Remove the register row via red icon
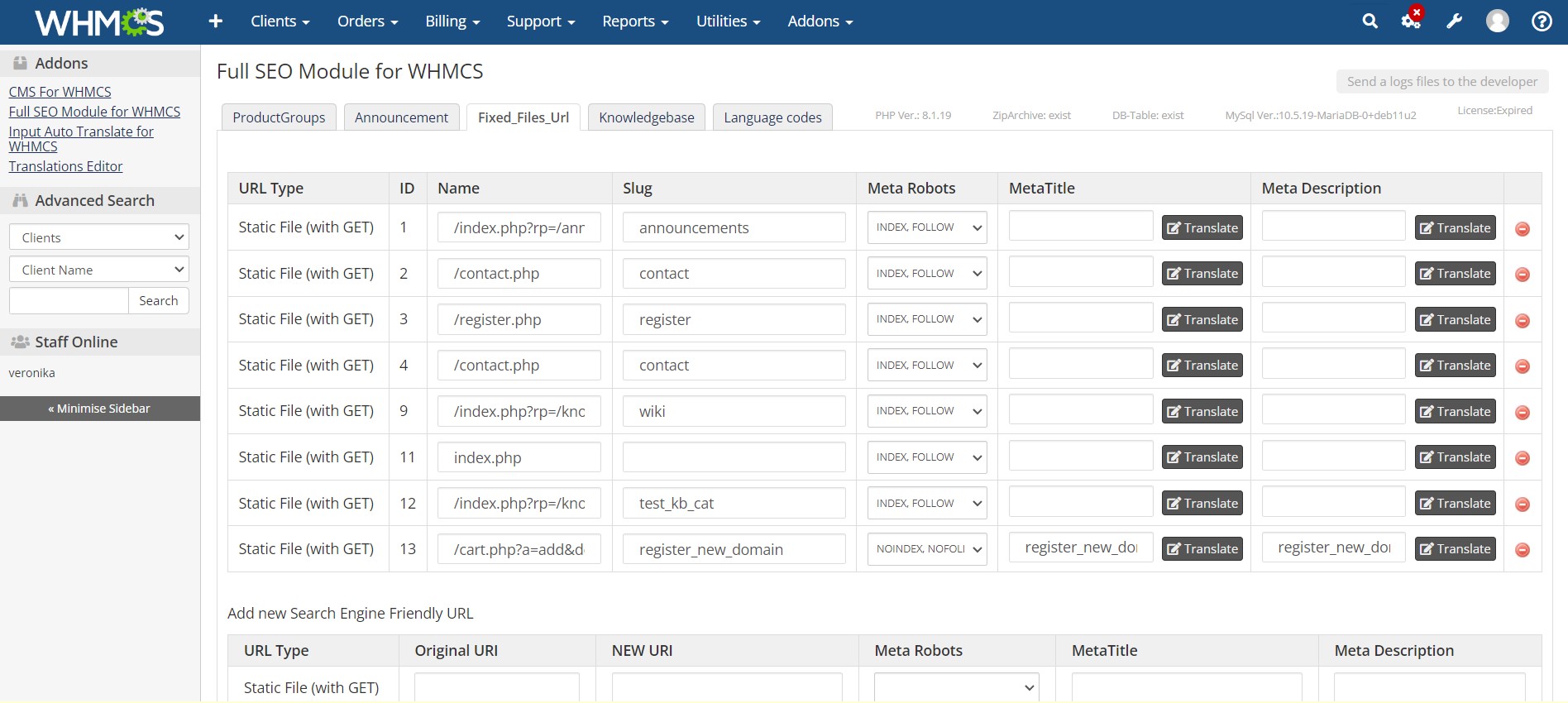The image size is (1568, 703). (x=1523, y=321)
